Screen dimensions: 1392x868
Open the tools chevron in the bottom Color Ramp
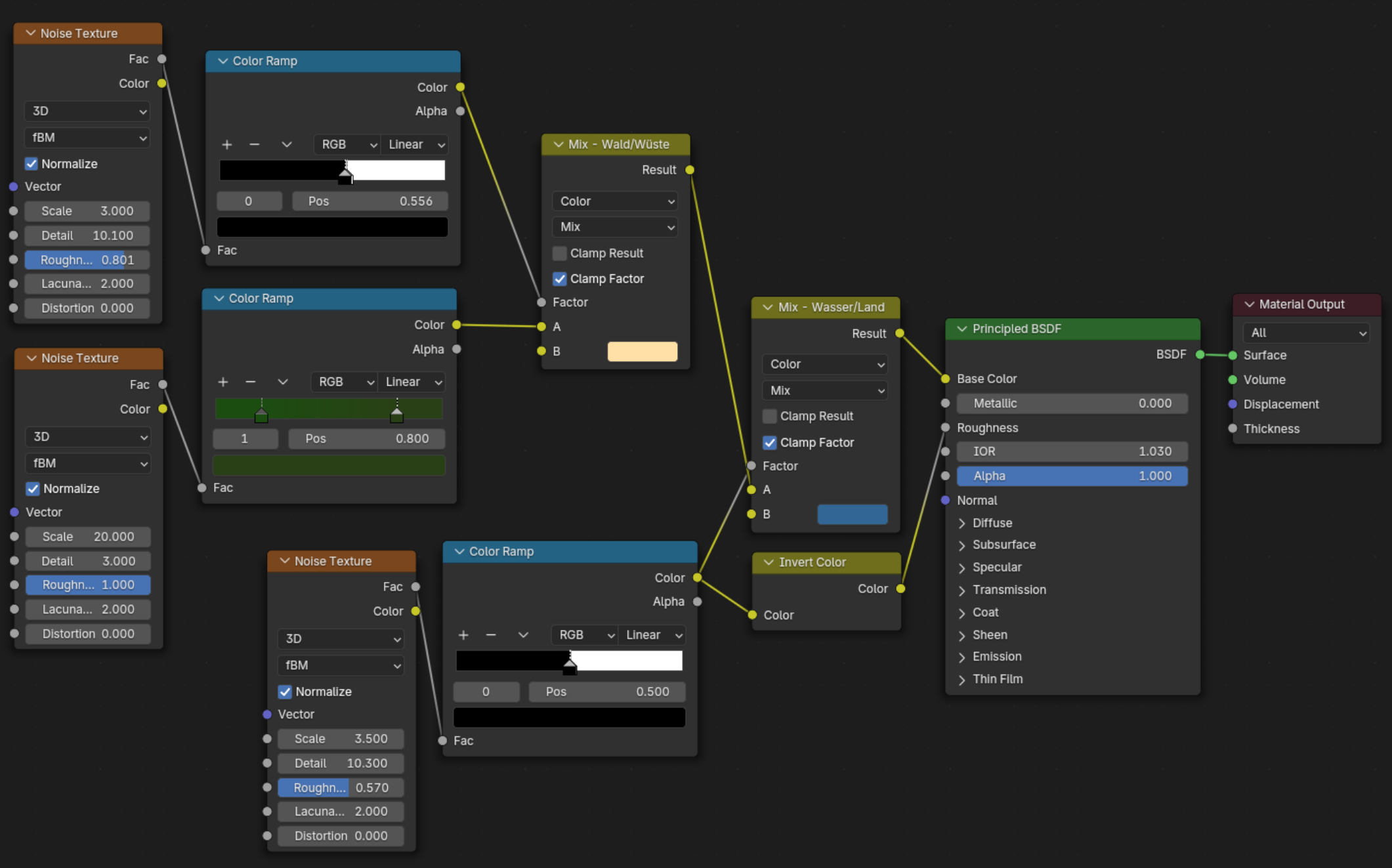pos(523,635)
